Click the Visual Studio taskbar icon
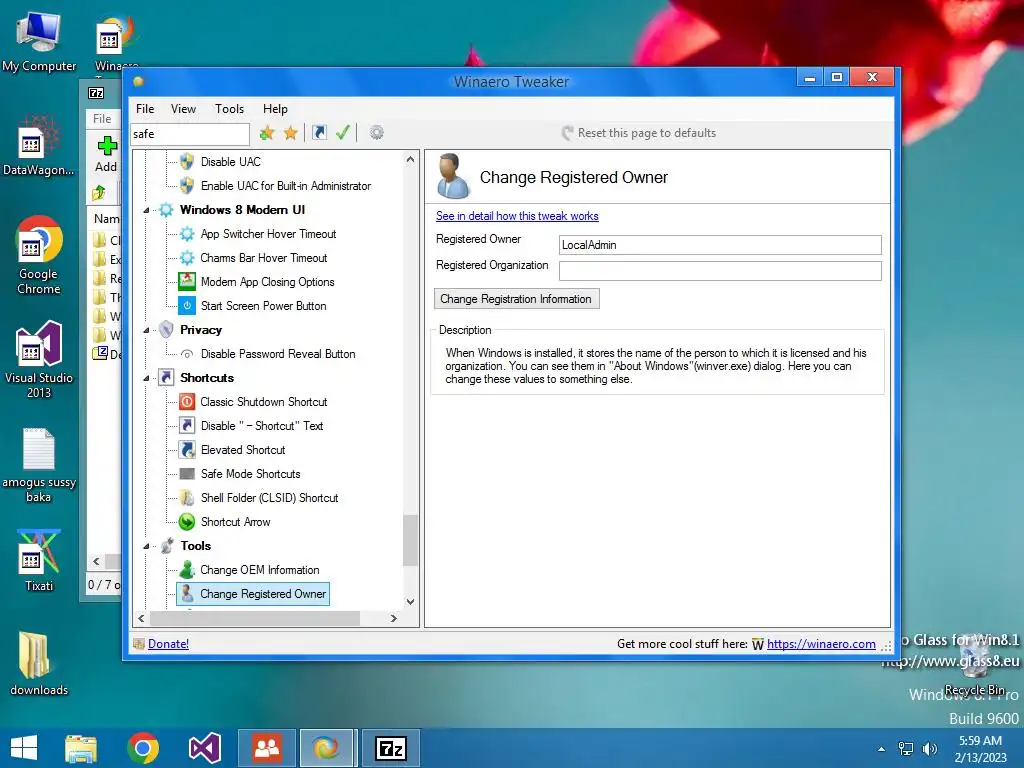Screen dimensions: 1024x768 click(x=204, y=748)
